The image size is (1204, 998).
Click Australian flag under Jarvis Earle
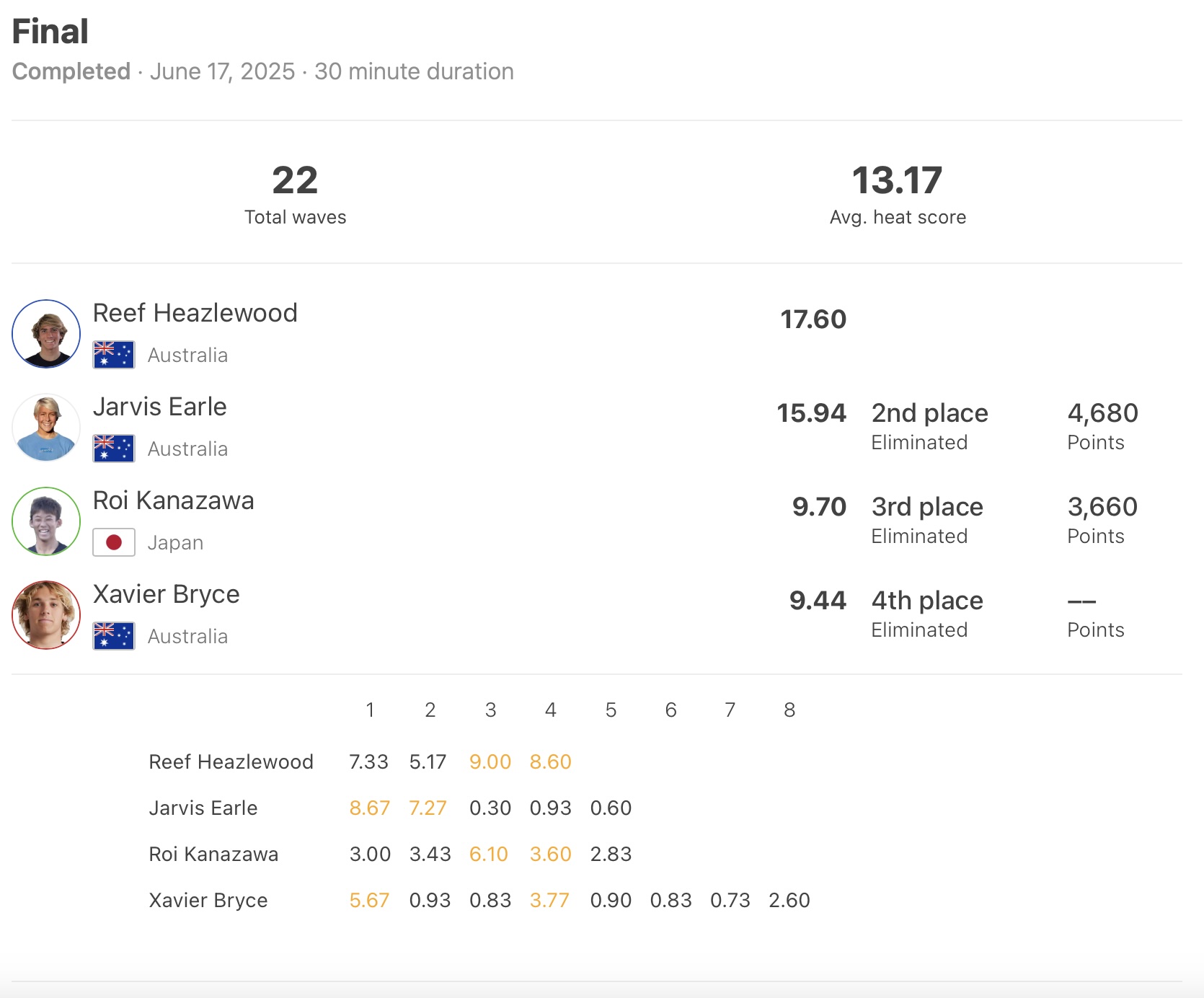[114, 449]
